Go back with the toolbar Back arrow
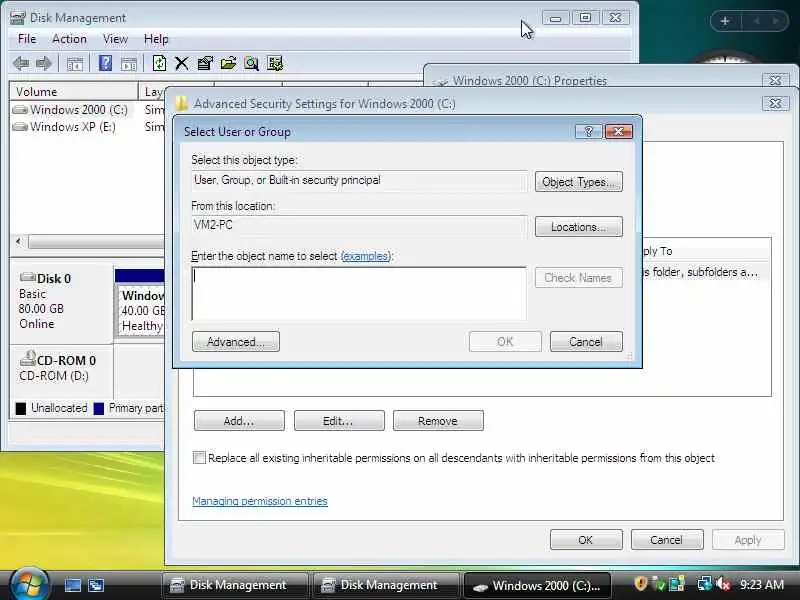This screenshot has width=800, height=600. [21, 64]
